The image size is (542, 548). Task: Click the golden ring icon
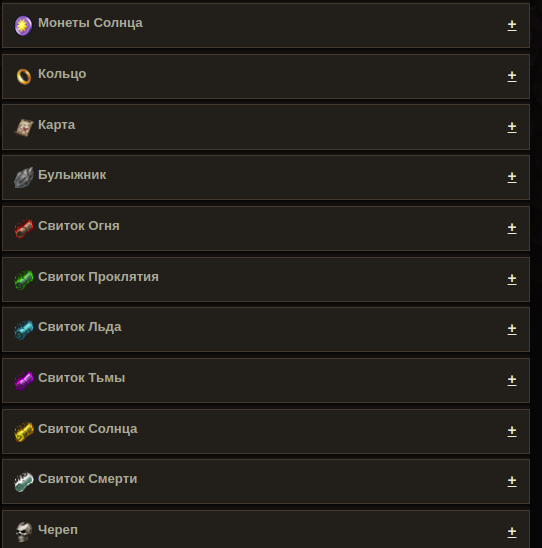click(24, 76)
